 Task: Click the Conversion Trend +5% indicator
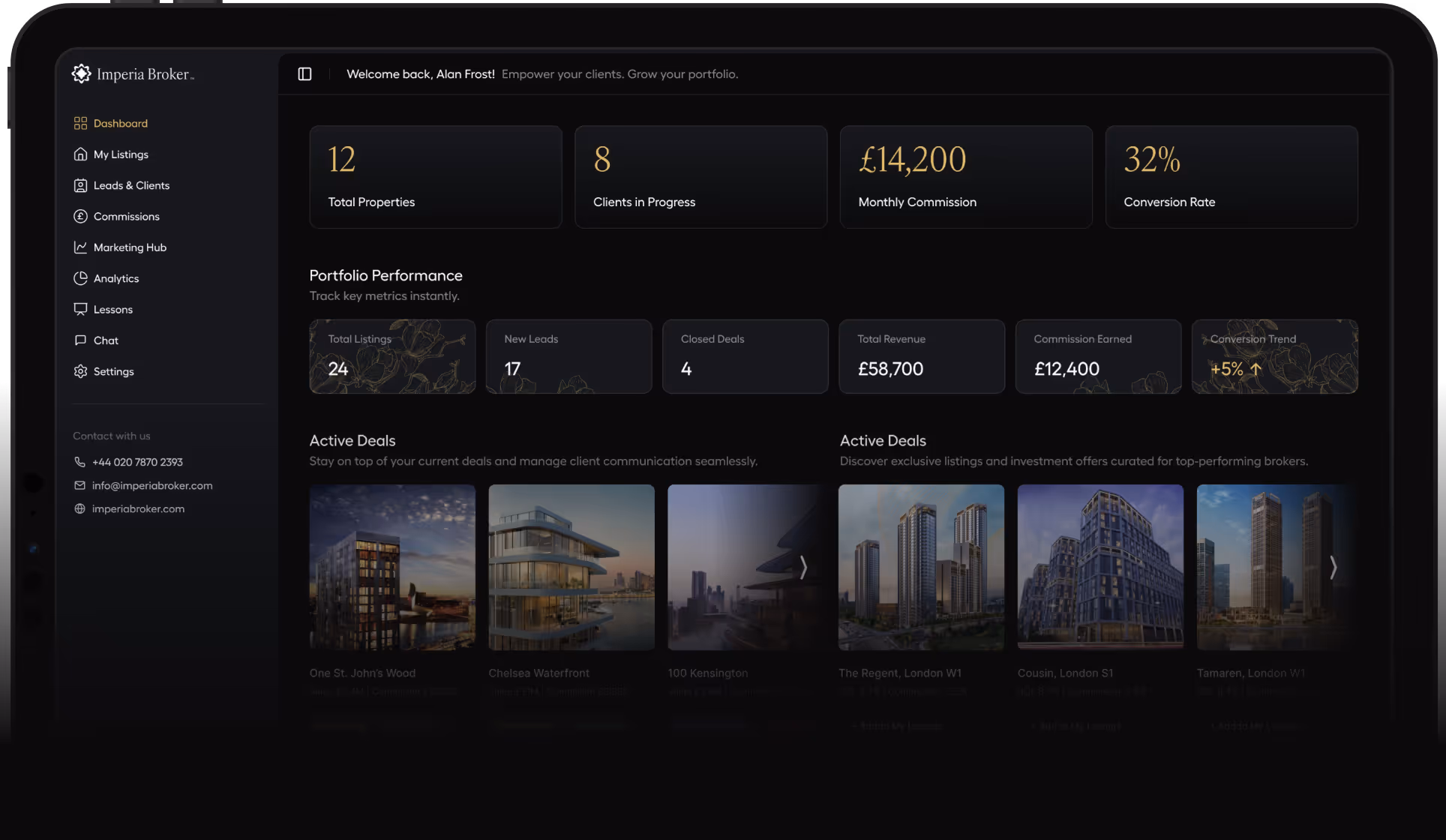click(1234, 368)
